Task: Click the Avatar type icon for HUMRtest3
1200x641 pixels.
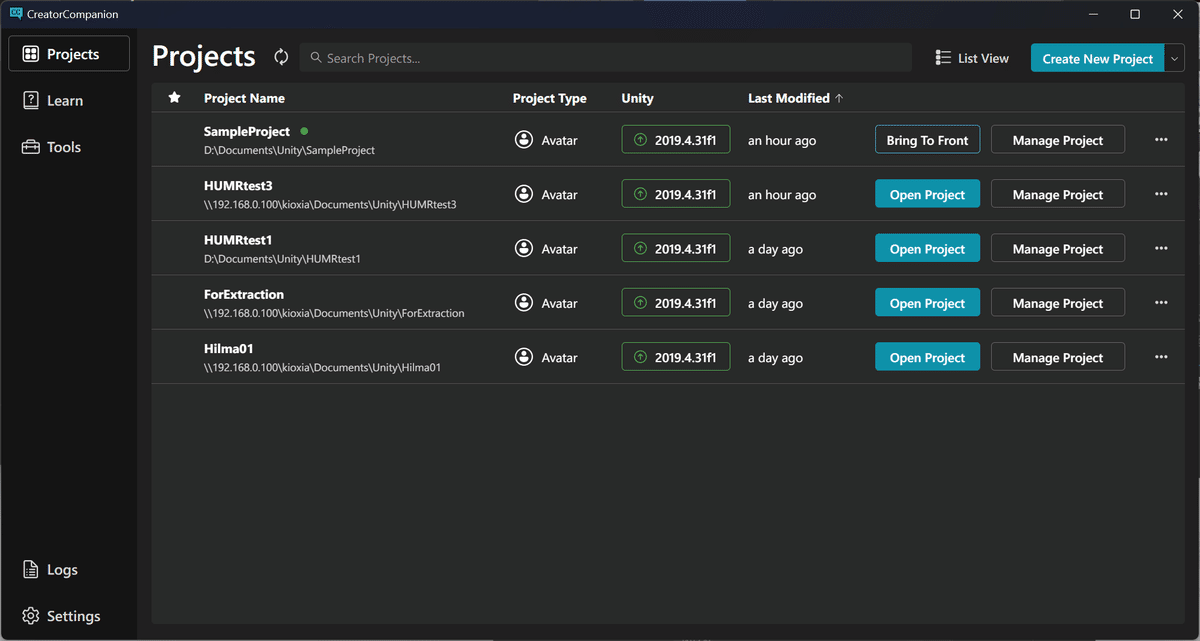Action: pyautogui.click(x=523, y=195)
